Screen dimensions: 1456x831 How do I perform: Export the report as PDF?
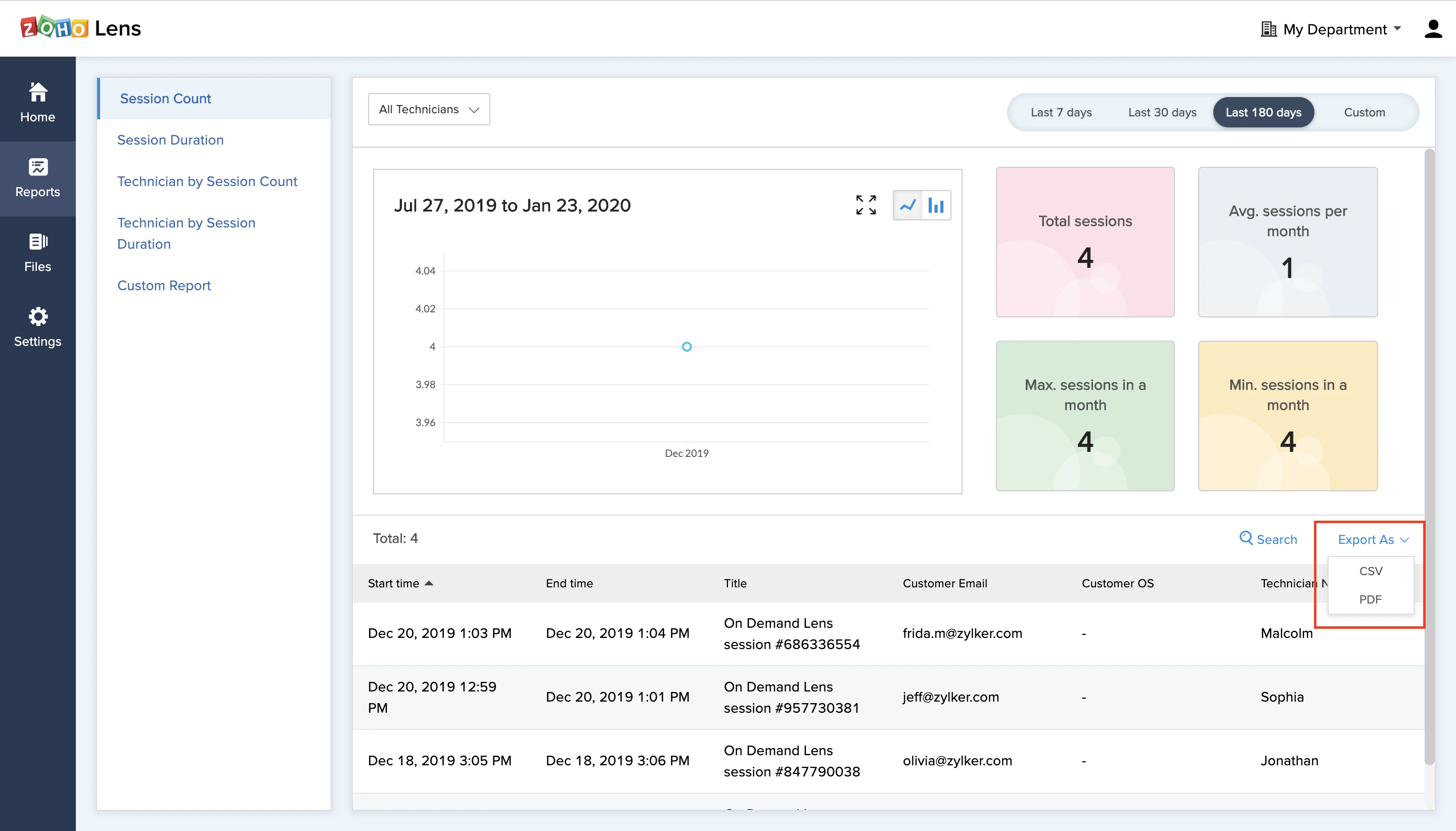pyautogui.click(x=1371, y=599)
